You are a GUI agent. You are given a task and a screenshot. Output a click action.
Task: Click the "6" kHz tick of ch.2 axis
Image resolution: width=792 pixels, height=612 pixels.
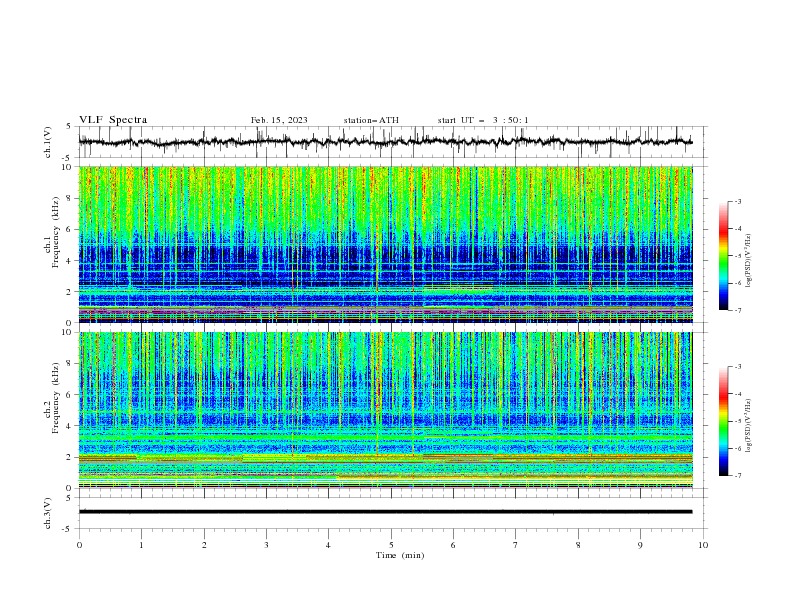point(70,395)
